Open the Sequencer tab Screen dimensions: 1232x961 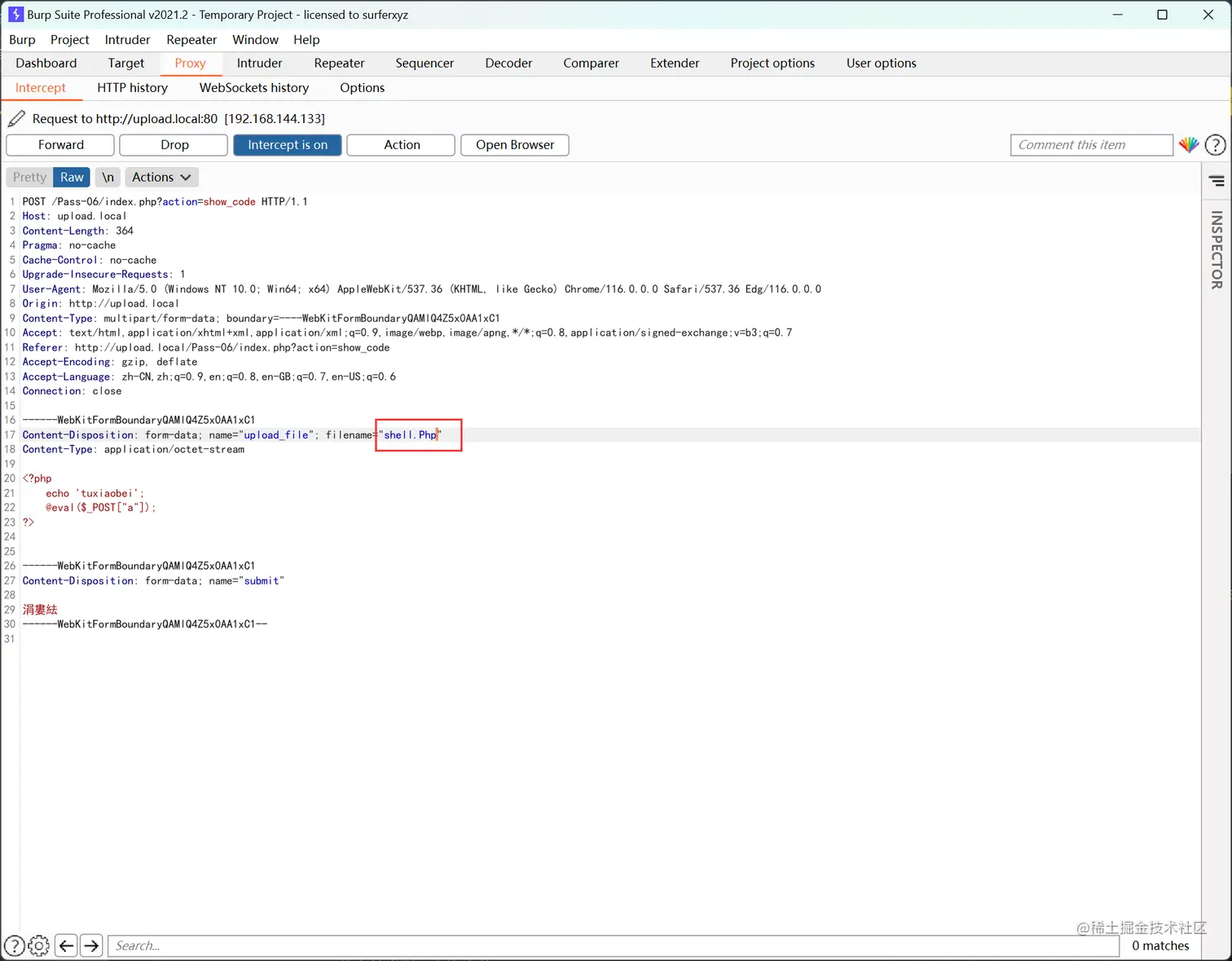[x=425, y=64]
